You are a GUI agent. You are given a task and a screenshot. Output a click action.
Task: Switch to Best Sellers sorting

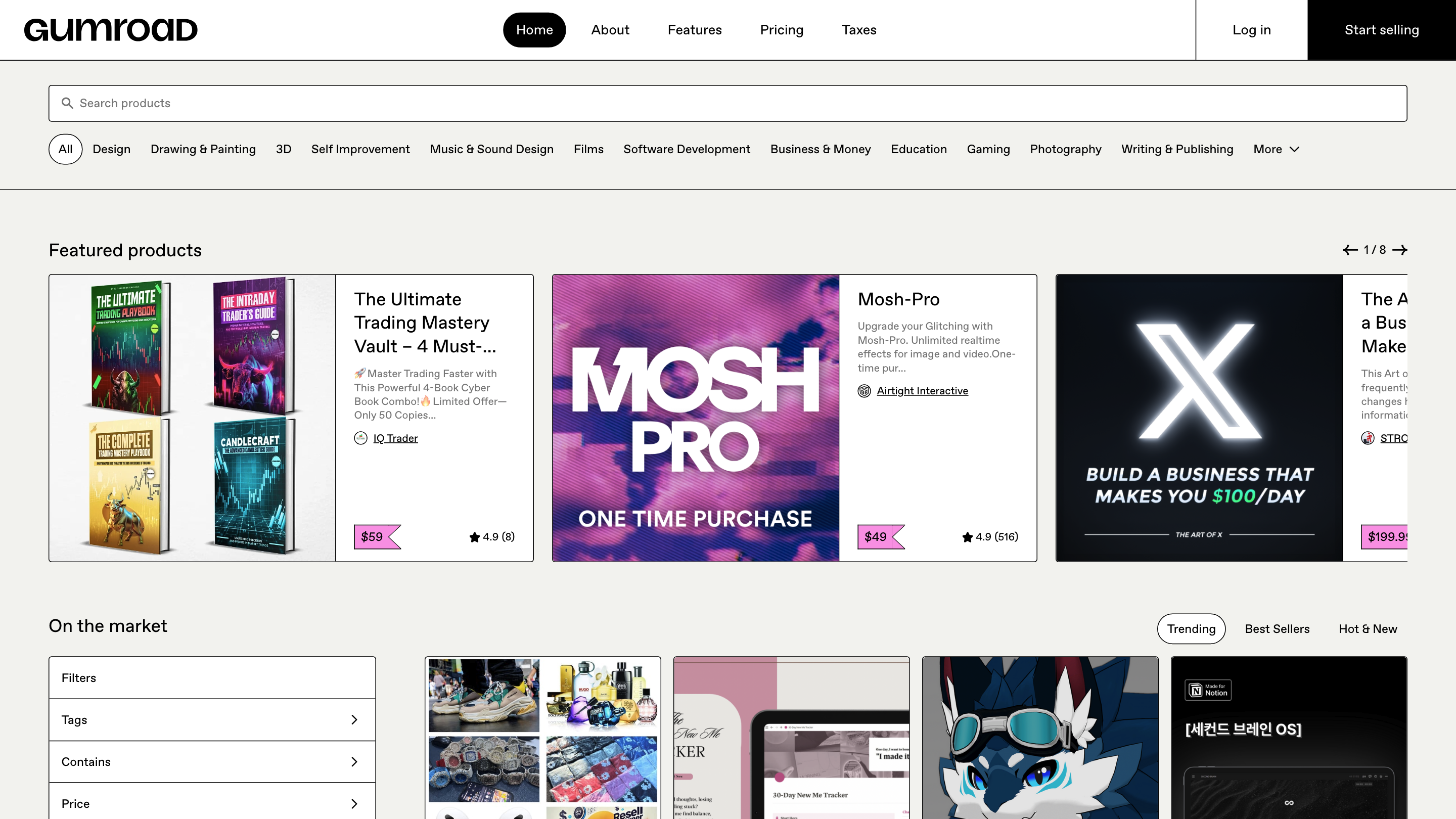(1277, 628)
